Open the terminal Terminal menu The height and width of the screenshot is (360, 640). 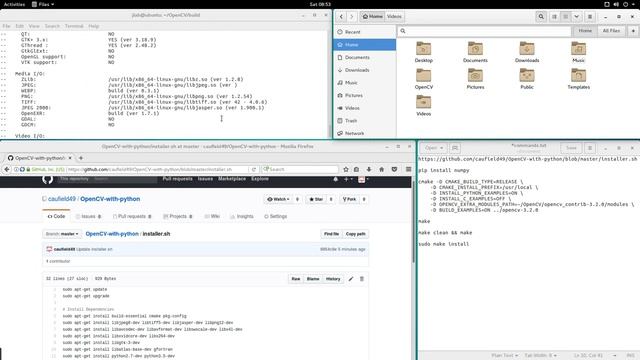point(74,26)
